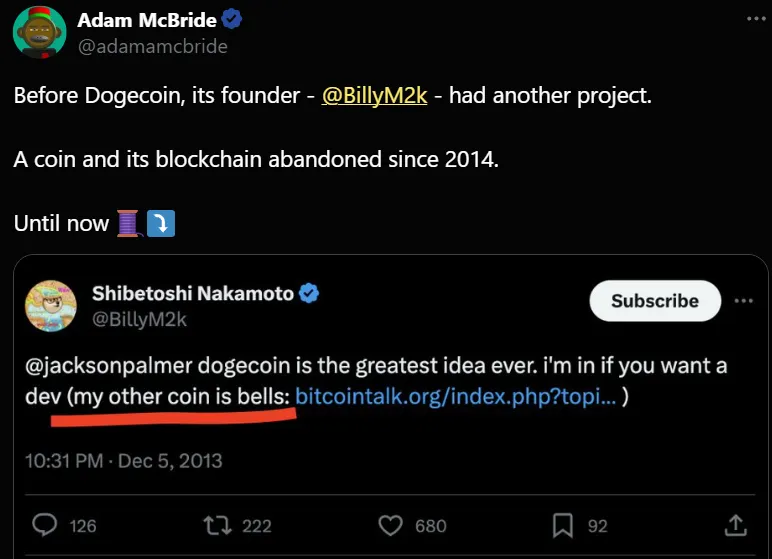
Task: Open Shibetoshi Nakamoto's profile avatar
Action: tap(51, 305)
